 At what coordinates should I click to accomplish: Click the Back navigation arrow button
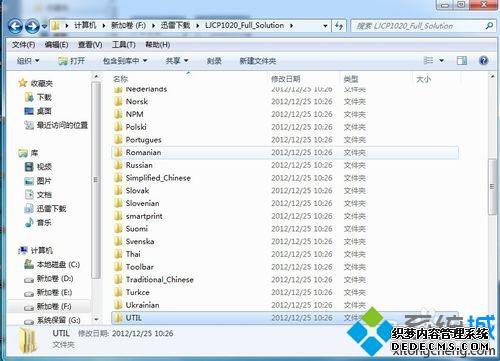click(15, 26)
